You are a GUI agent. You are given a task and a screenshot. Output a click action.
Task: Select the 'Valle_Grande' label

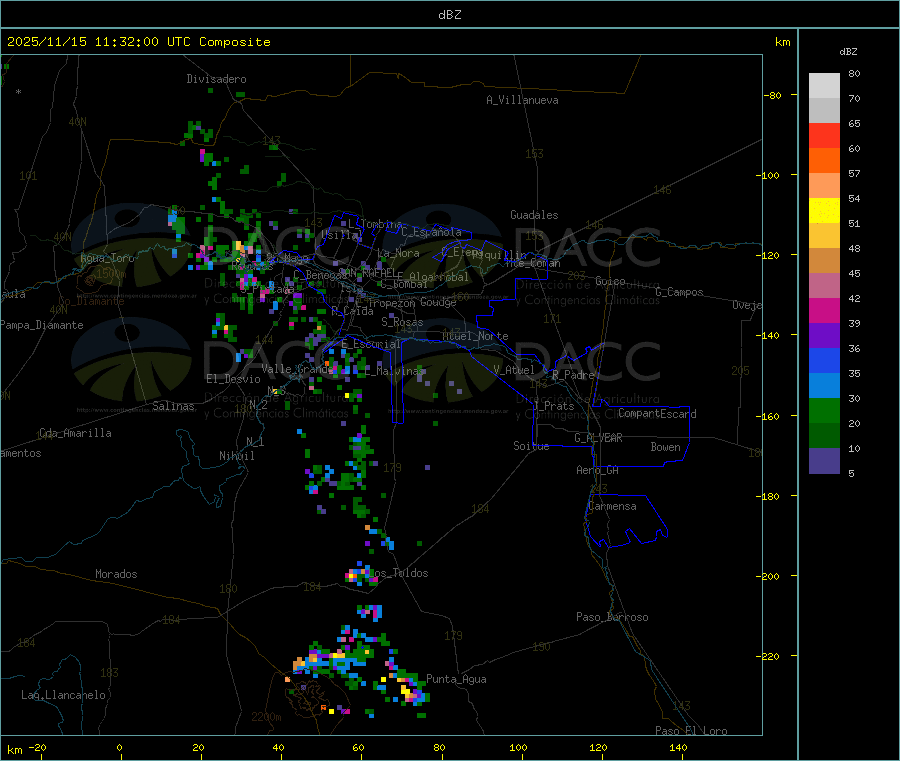pyautogui.click(x=298, y=369)
